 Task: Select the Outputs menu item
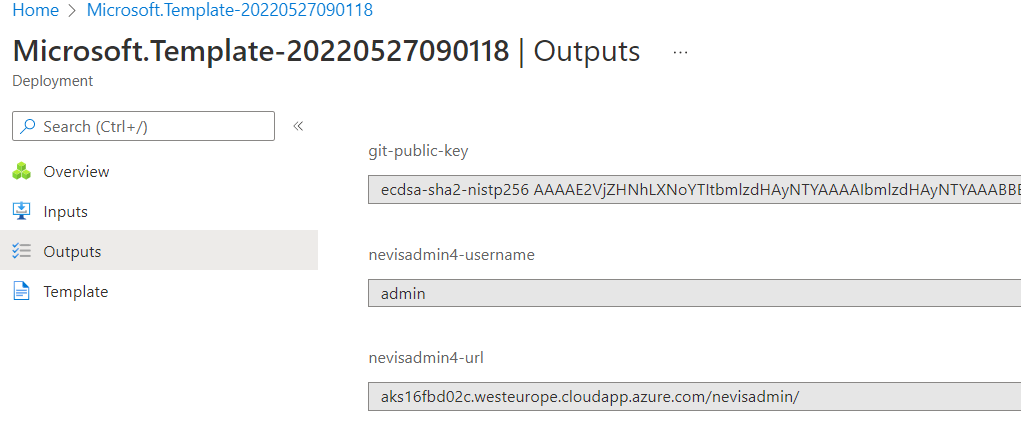tap(72, 252)
